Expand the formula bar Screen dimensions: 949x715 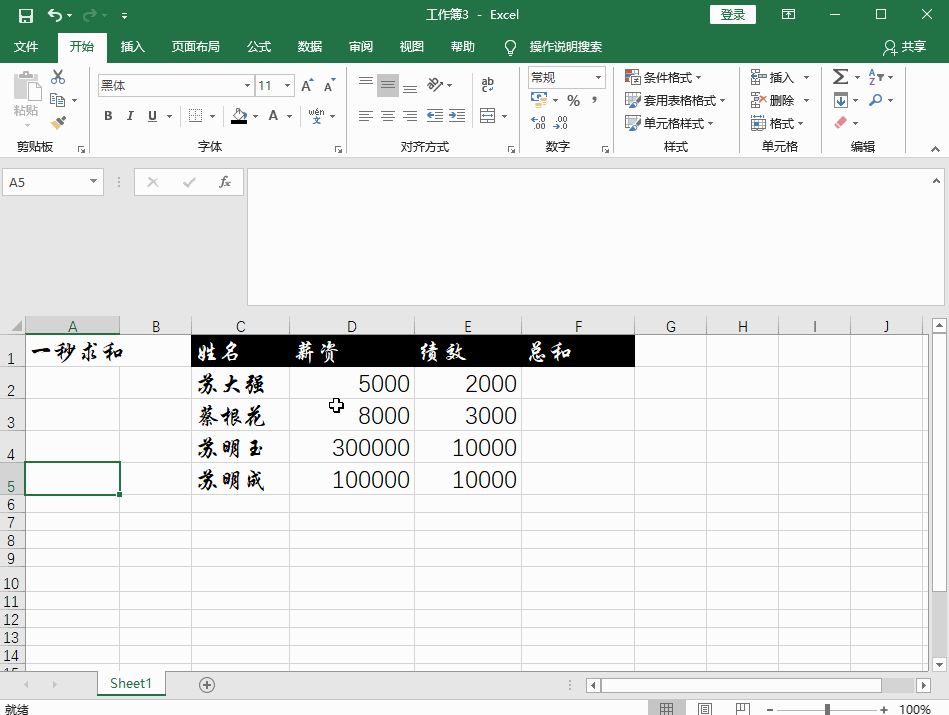pyautogui.click(x=936, y=180)
